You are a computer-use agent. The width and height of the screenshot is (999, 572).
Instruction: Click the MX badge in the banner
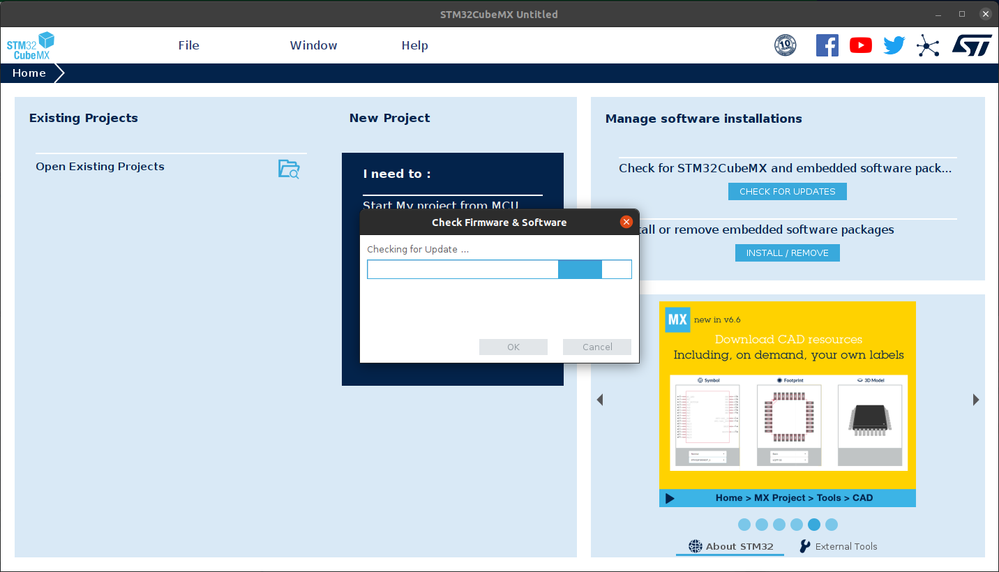click(x=677, y=320)
